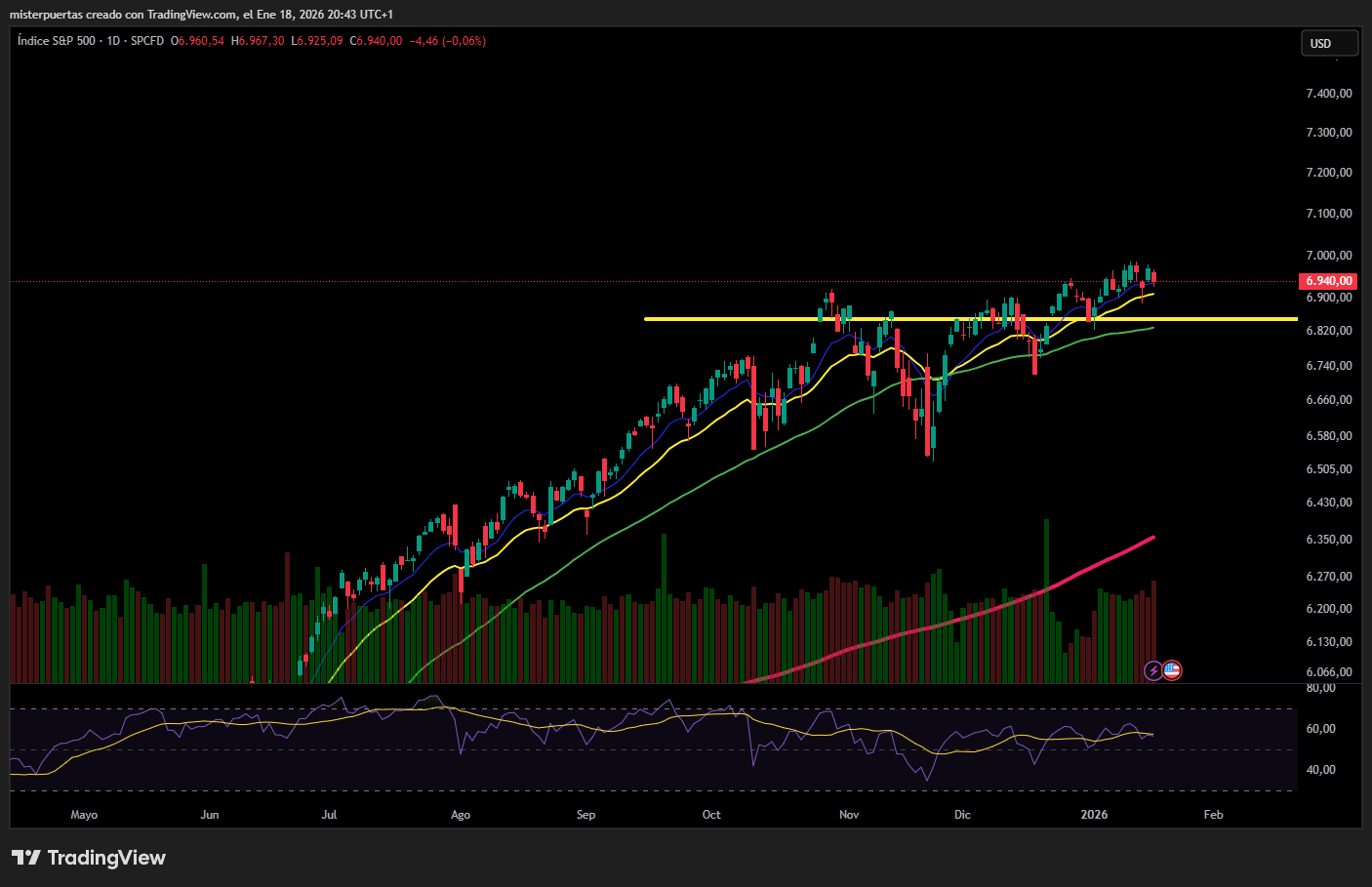Click the close value C6.940,00 in legend

coord(377,41)
